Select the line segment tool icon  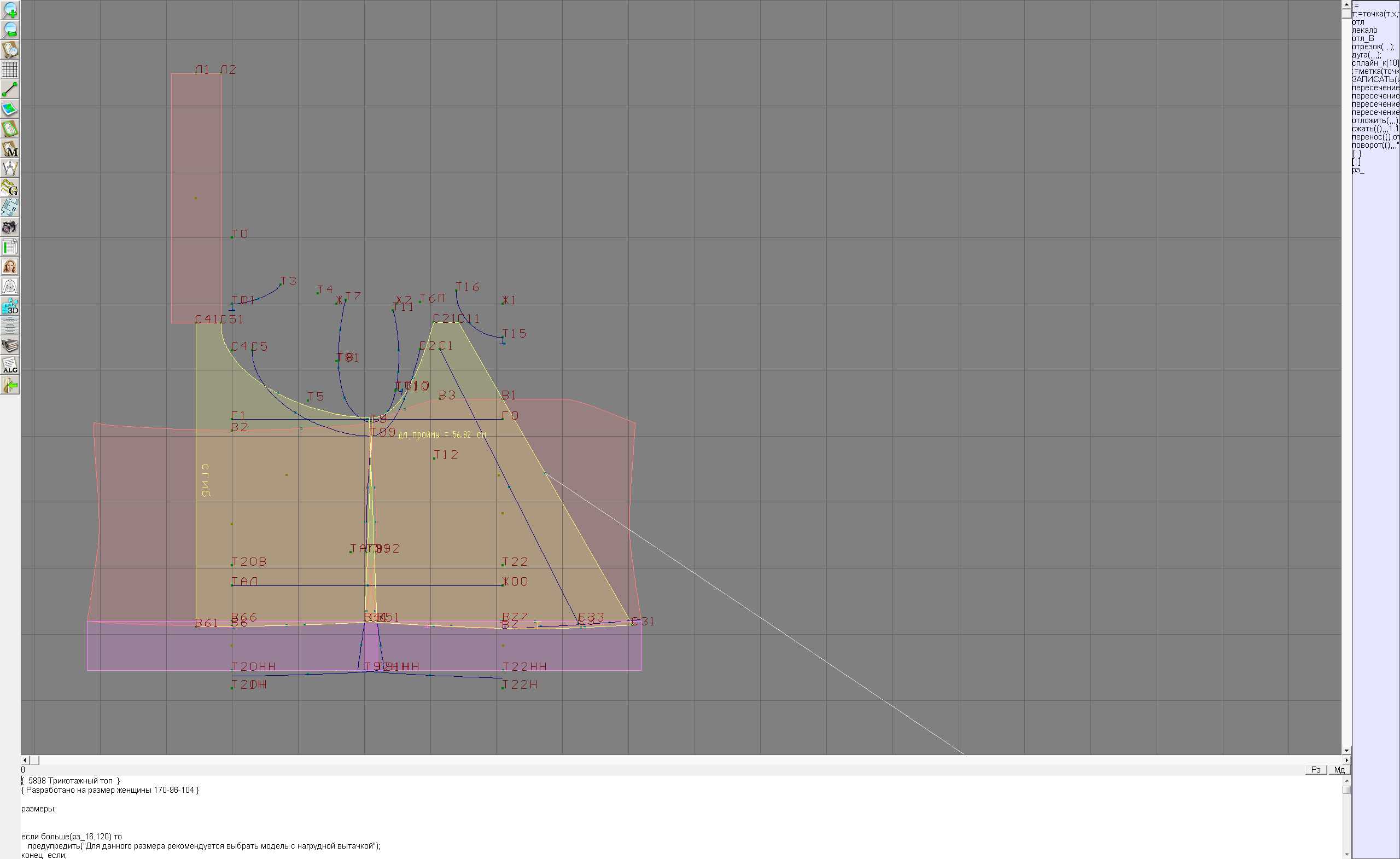pyautogui.click(x=10, y=89)
